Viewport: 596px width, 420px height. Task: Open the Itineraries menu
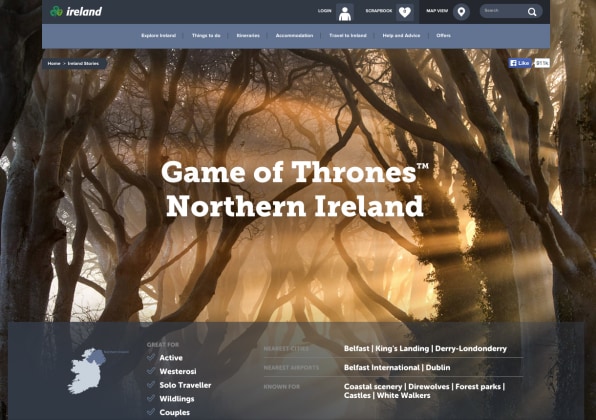(248, 35)
